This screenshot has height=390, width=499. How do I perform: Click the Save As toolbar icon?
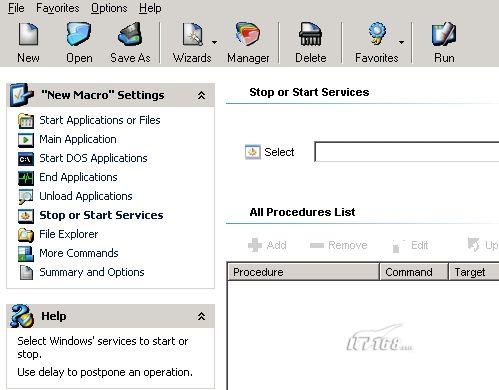point(130,34)
